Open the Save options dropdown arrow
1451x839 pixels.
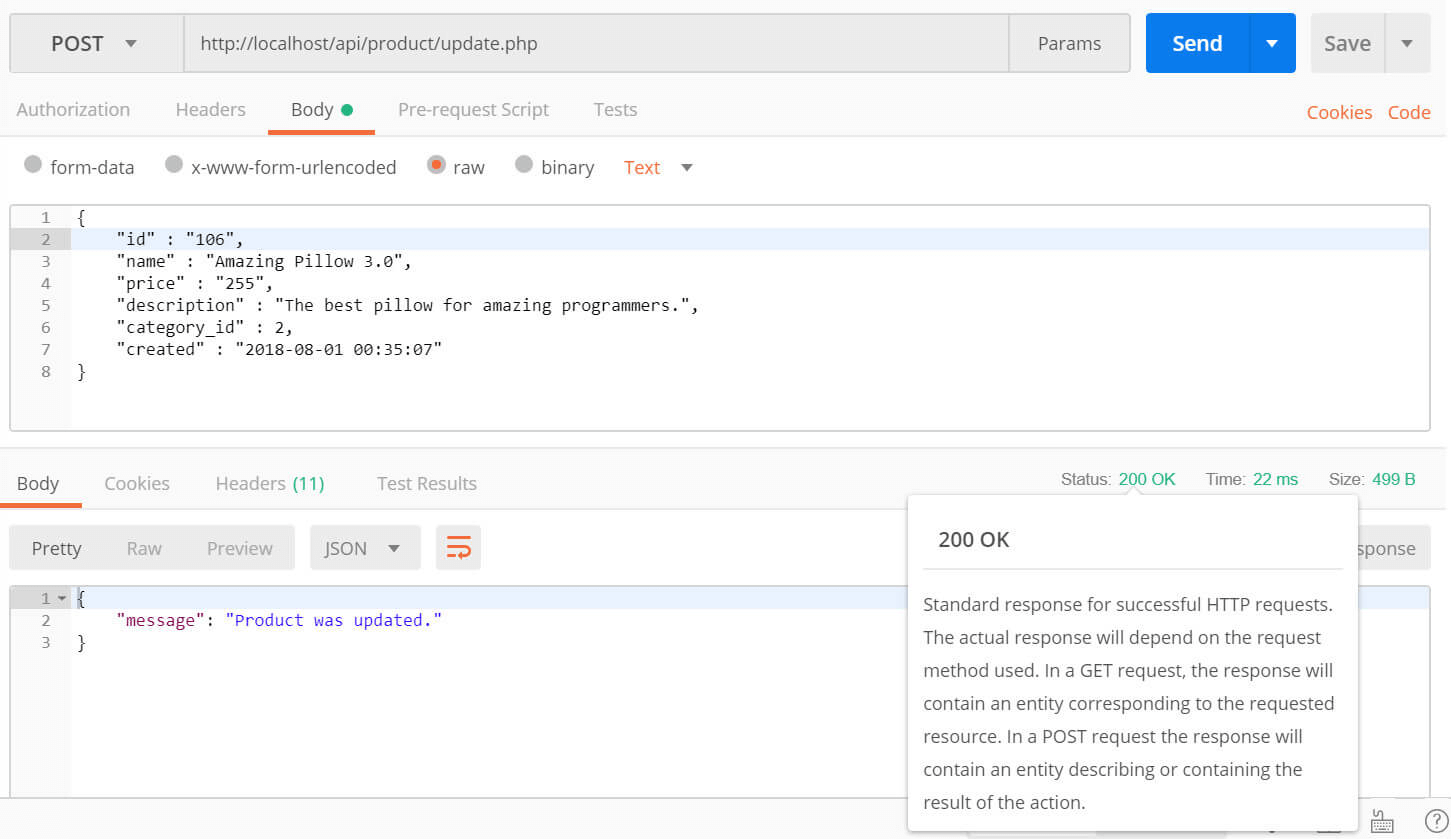pos(1407,43)
